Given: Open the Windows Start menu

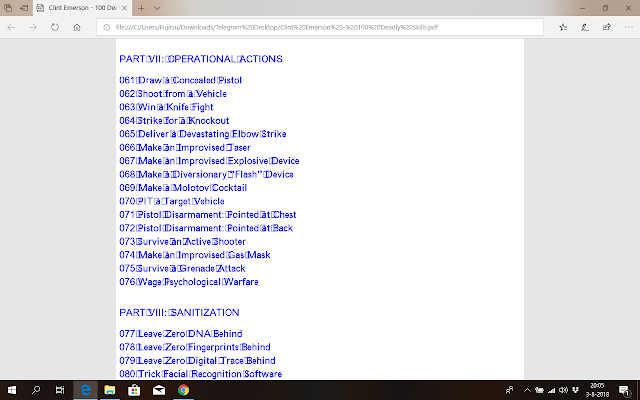Looking at the screenshot, I should (x=12, y=390).
